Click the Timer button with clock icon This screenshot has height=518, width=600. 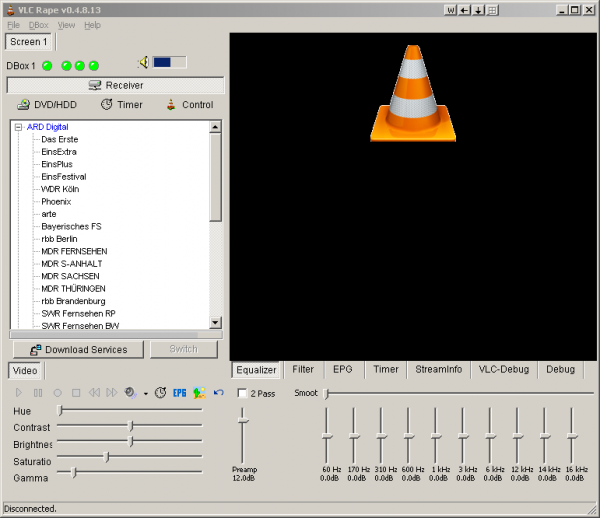pyautogui.click(x=121, y=105)
